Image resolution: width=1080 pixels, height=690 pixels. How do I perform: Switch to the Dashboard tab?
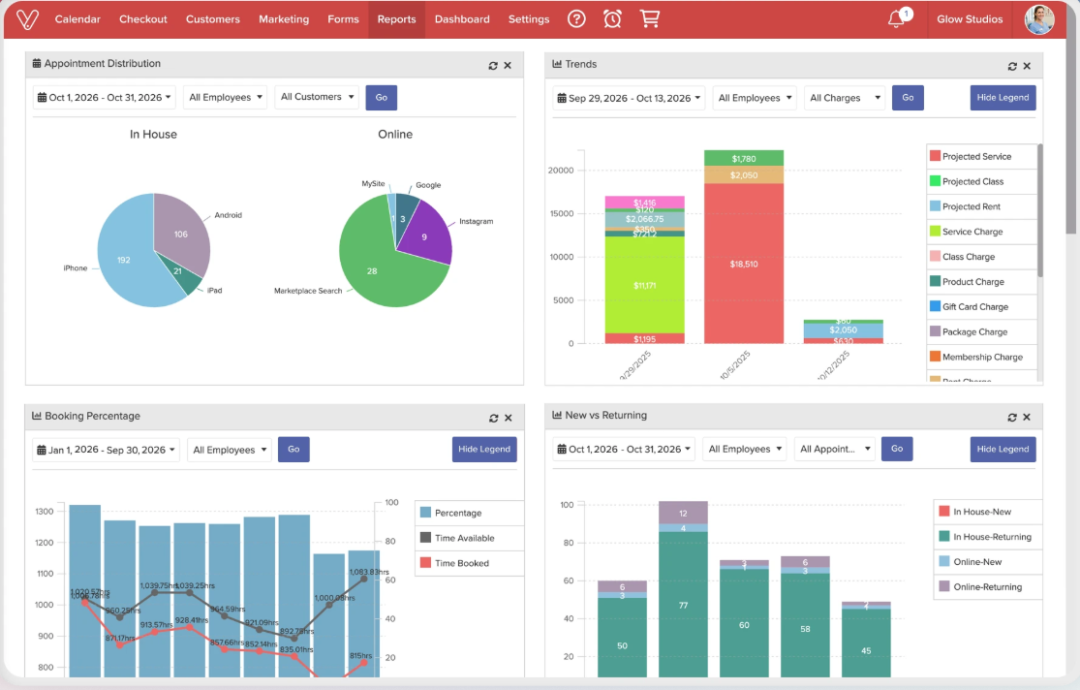point(462,19)
